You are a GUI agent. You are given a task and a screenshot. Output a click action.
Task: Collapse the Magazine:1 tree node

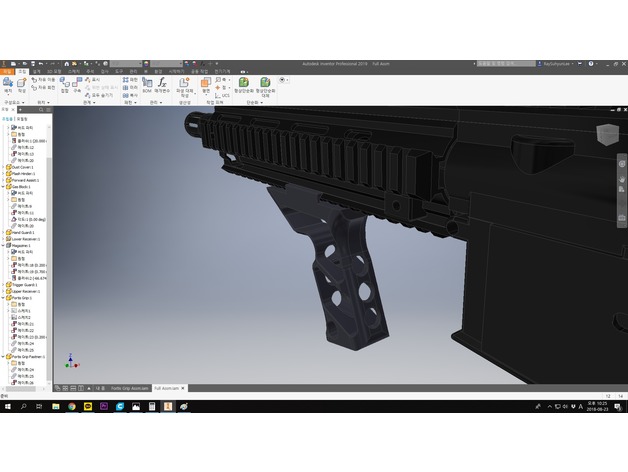(x=4, y=245)
